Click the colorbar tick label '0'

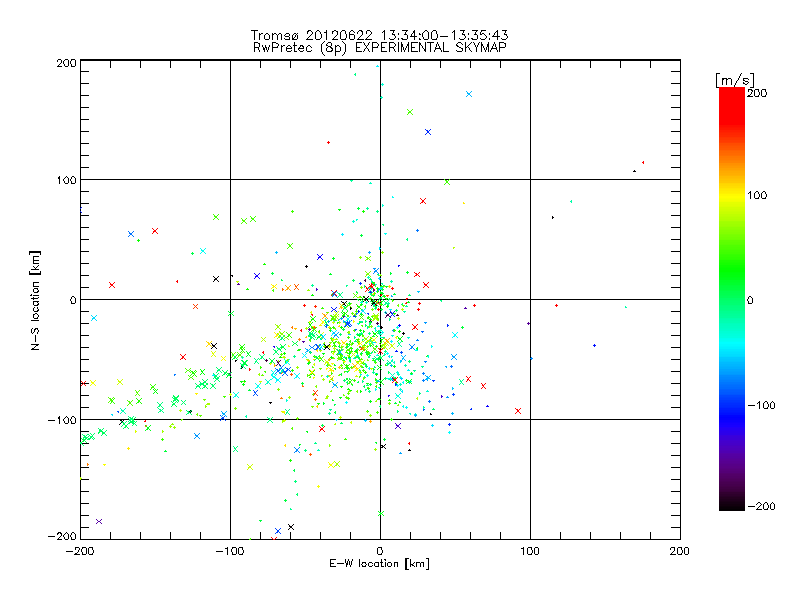pyautogui.click(x=750, y=301)
